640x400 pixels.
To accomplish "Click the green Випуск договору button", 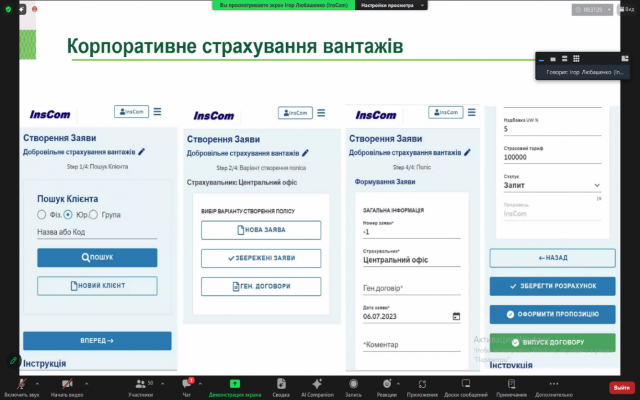I will point(553,342).
